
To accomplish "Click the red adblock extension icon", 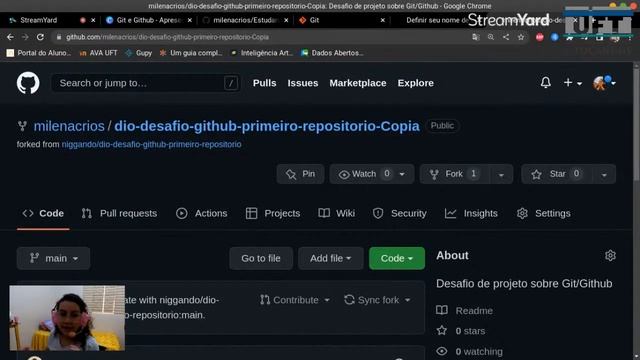I will (x=540, y=37).
